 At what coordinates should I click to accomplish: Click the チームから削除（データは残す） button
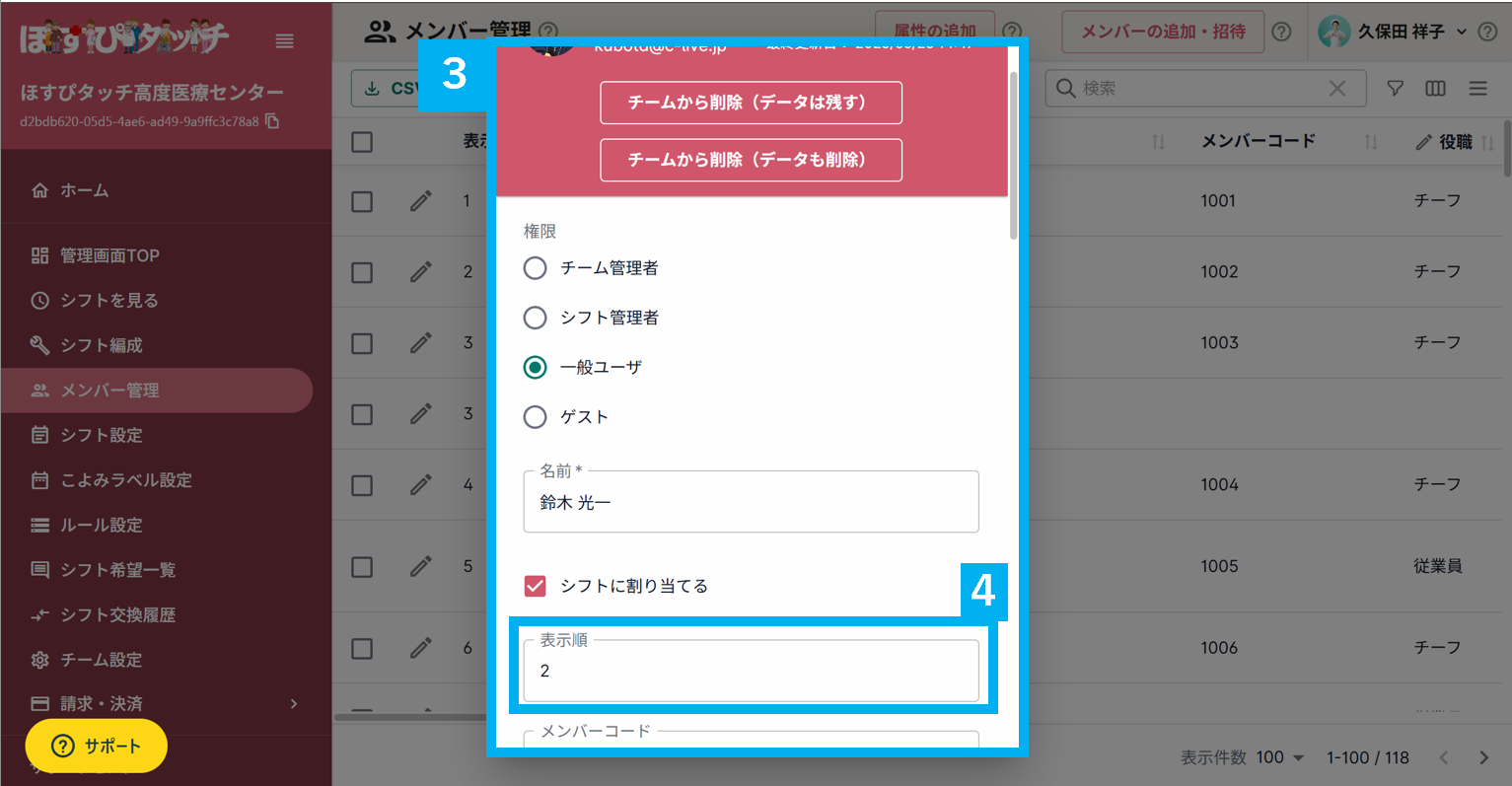coord(751,103)
